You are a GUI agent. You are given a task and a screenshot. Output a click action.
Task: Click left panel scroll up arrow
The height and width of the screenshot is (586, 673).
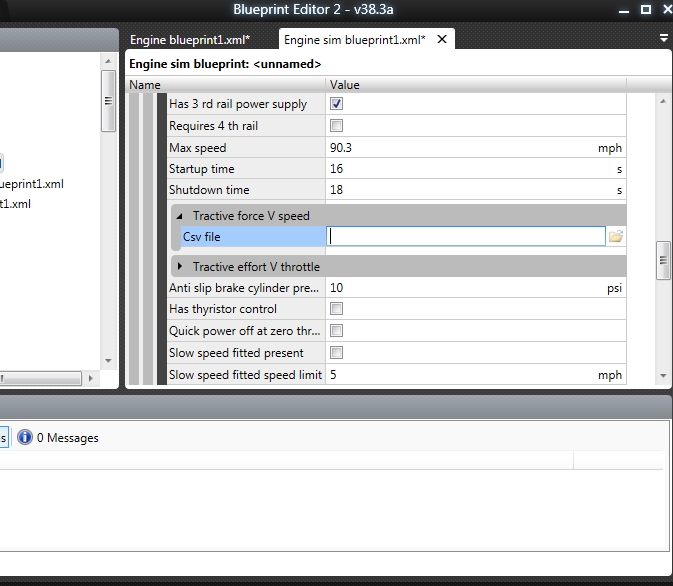[108, 61]
